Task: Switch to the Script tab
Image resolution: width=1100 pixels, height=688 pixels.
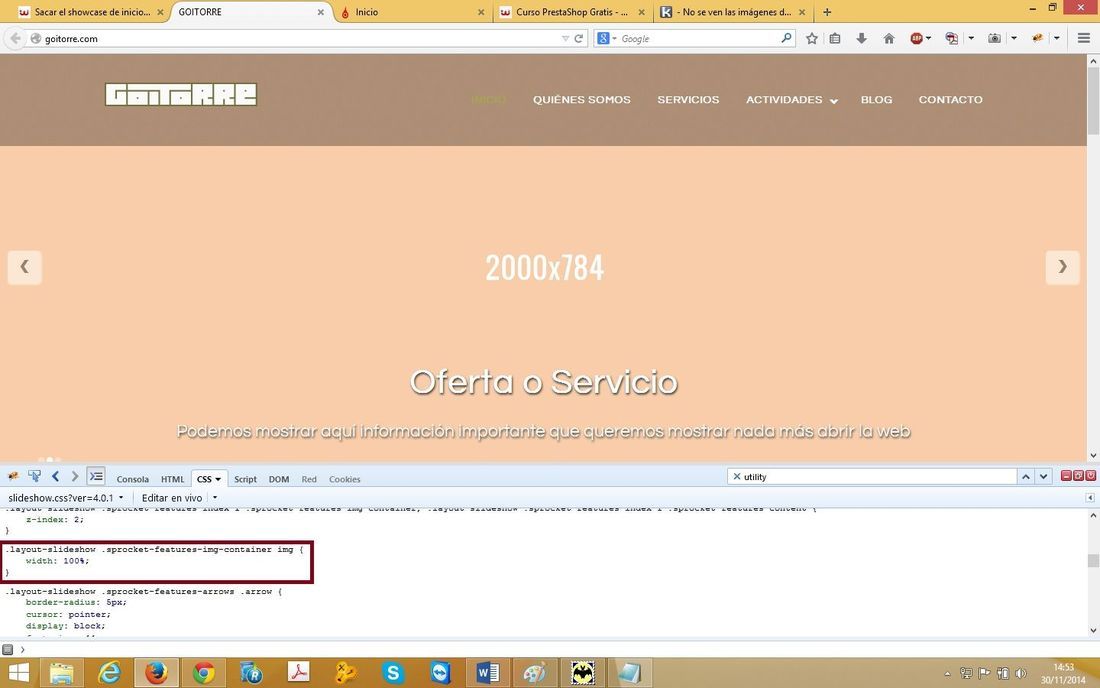Action: coord(245,479)
